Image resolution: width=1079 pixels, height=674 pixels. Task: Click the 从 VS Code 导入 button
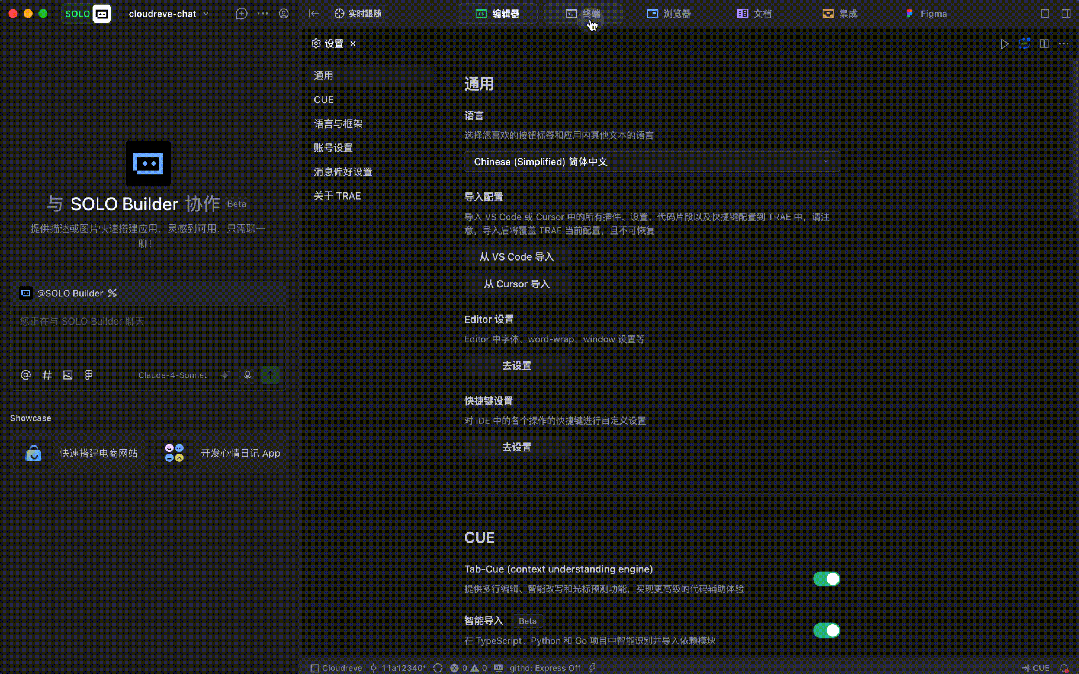[516, 257]
